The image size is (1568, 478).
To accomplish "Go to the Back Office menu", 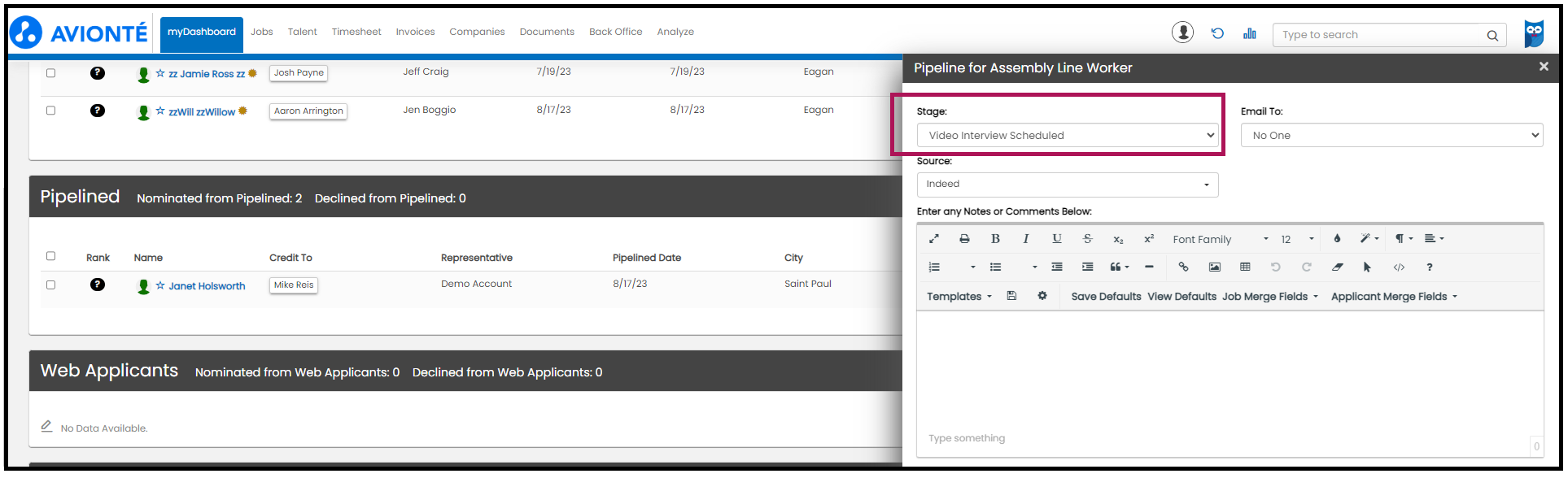I will [615, 32].
